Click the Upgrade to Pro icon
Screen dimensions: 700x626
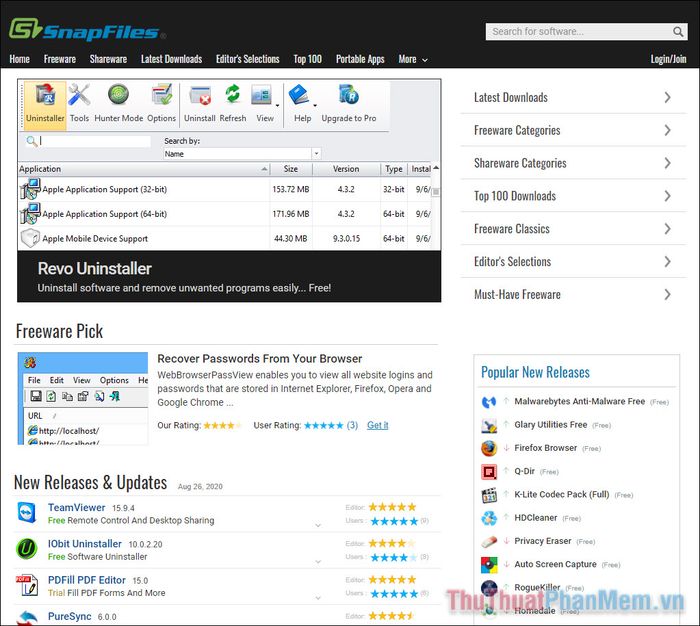(x=349, y=94)
